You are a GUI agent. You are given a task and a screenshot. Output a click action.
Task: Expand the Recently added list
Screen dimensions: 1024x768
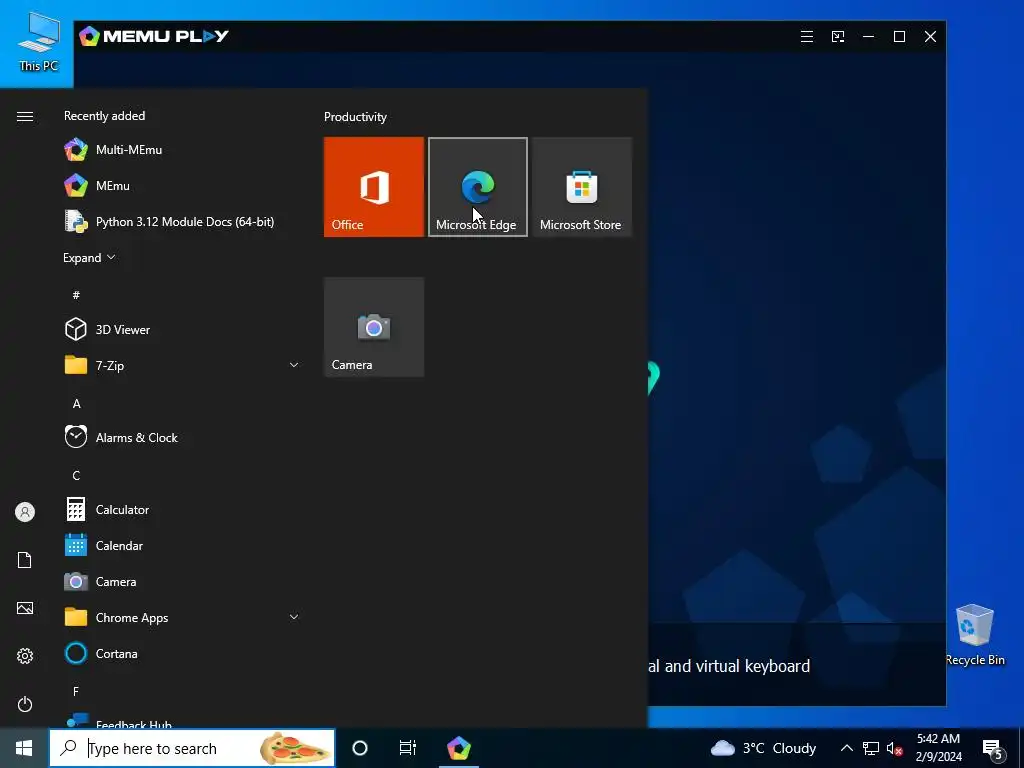(89, 257)
